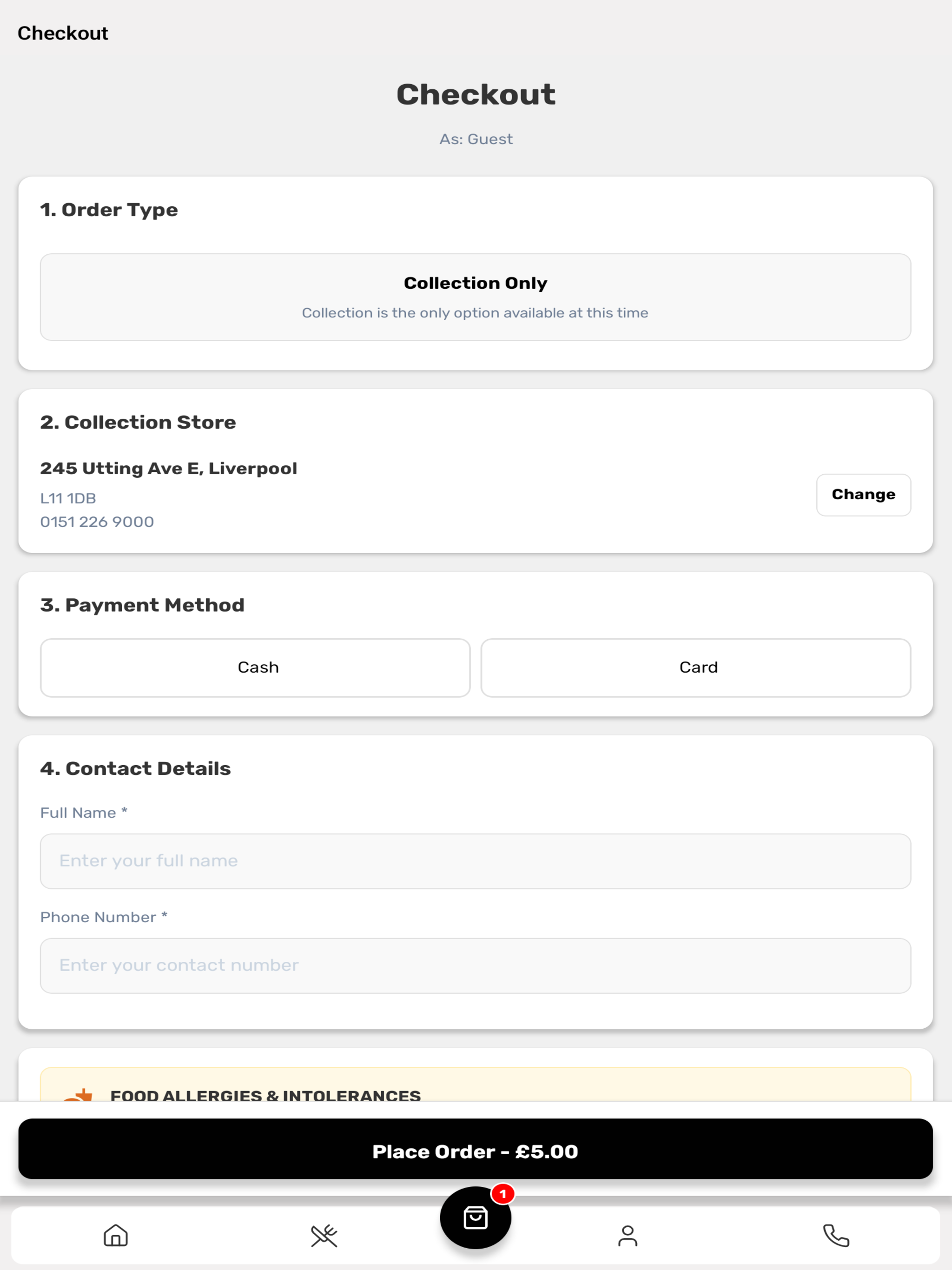Select the Collection Only option box
The height and width of the screenshot is (1270, 952).
[x=476, y=297]
